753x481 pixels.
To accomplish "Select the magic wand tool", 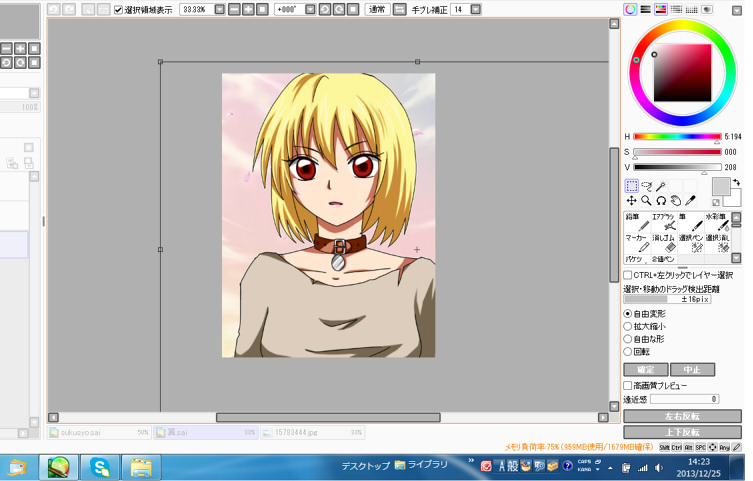I will (x=661, y=186).
